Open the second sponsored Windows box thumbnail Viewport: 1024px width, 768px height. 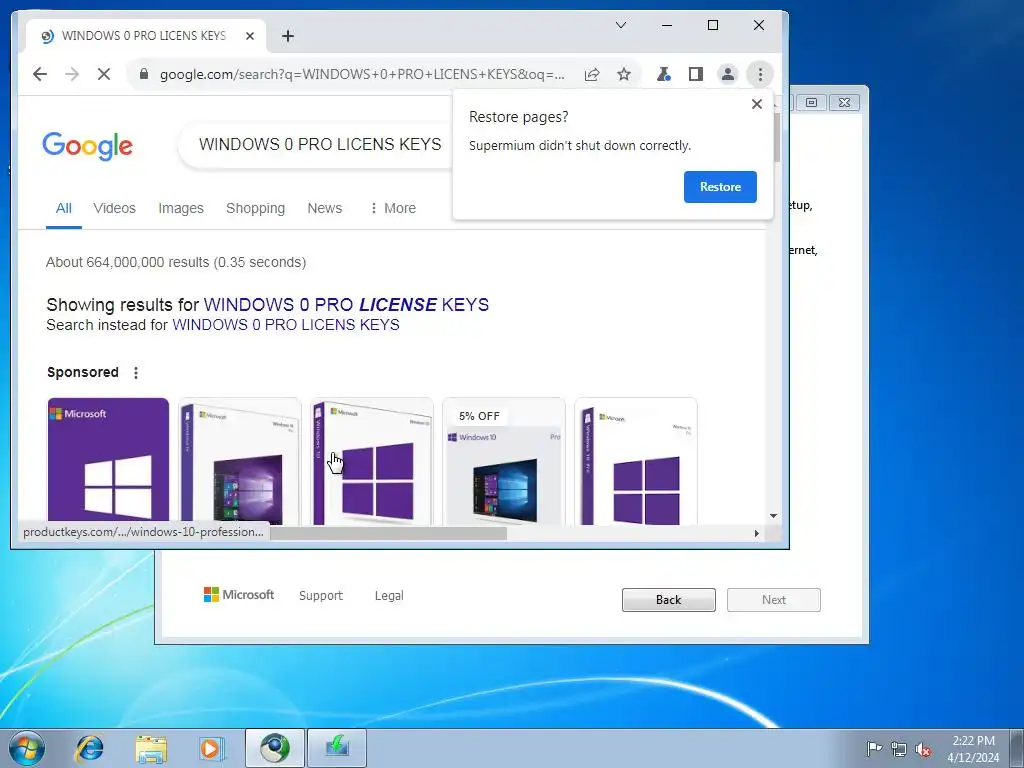(x=240, y=461)
